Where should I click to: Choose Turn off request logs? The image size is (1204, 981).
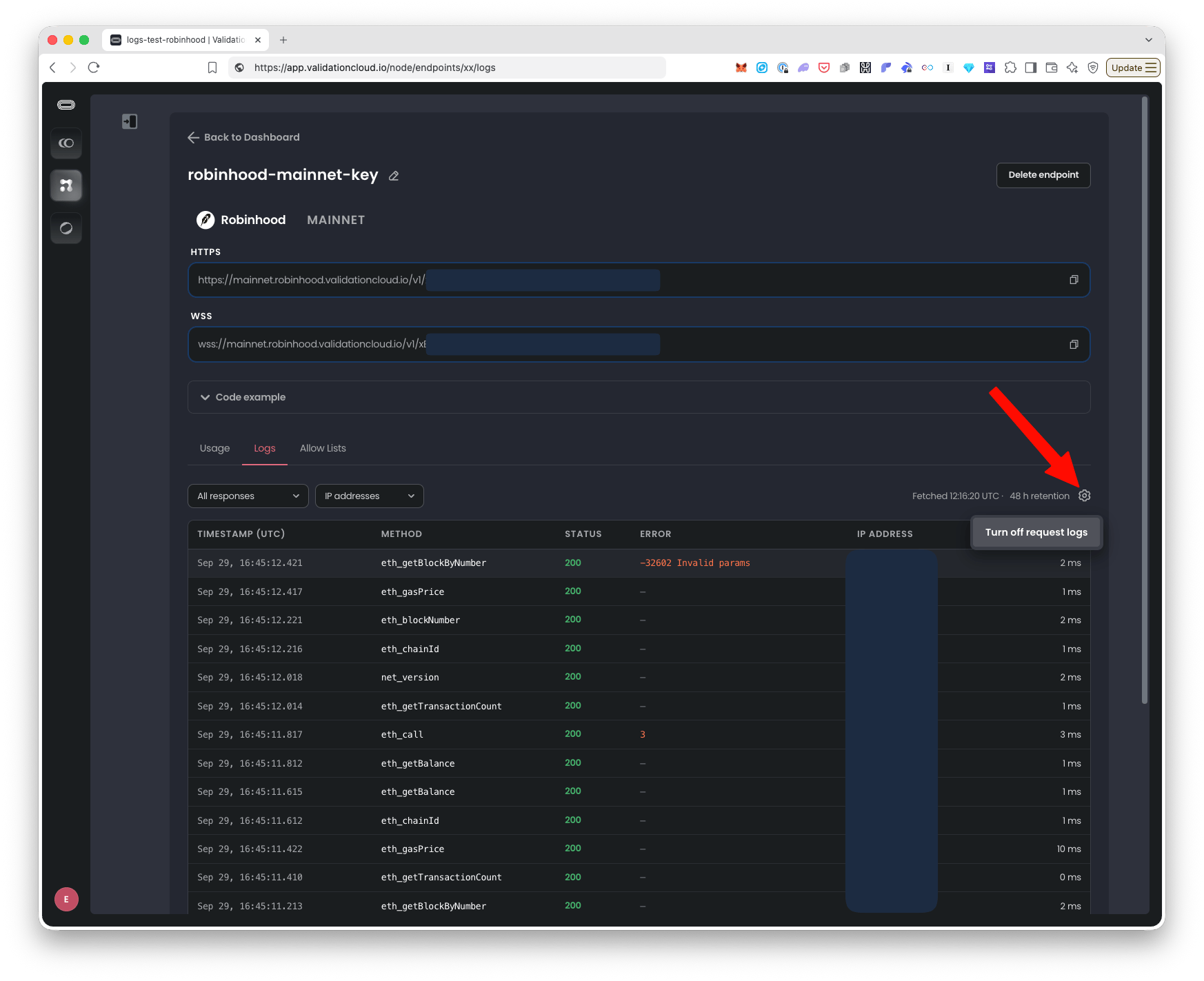[1036, 532]
